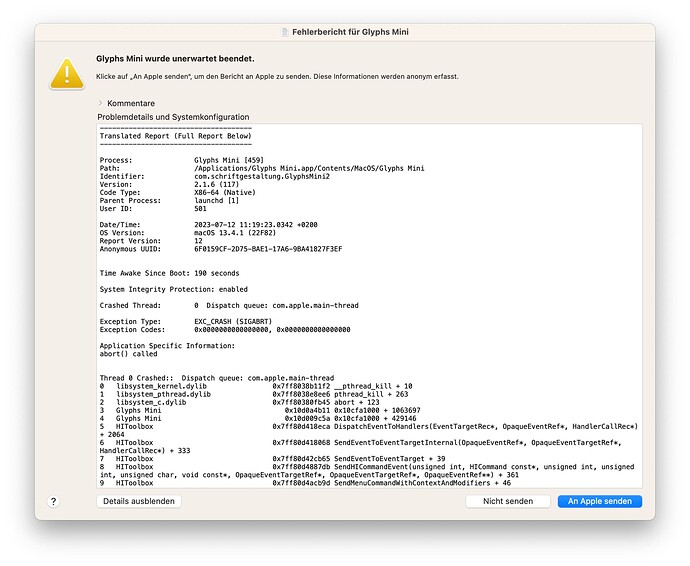Click the process value 'Glyphs Mini [459]'
Image resolution: width=690 pixels, height=566 pixels.
pyautogui.click(x=229, y=160)
